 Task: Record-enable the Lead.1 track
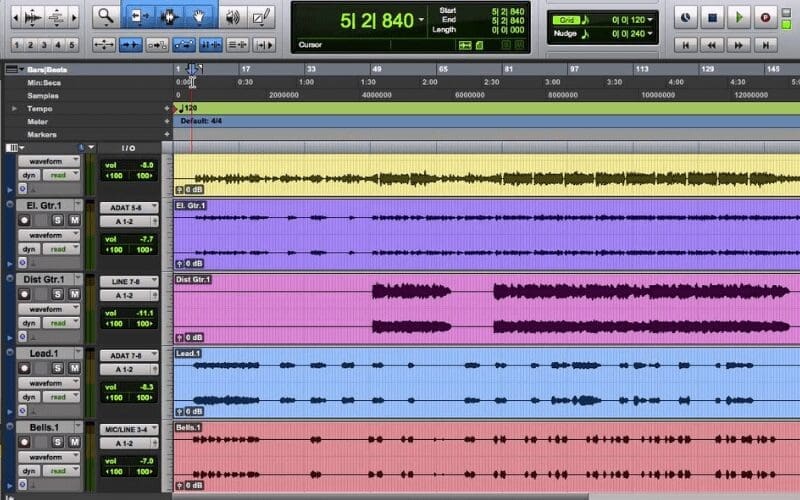tap(24, 368)
